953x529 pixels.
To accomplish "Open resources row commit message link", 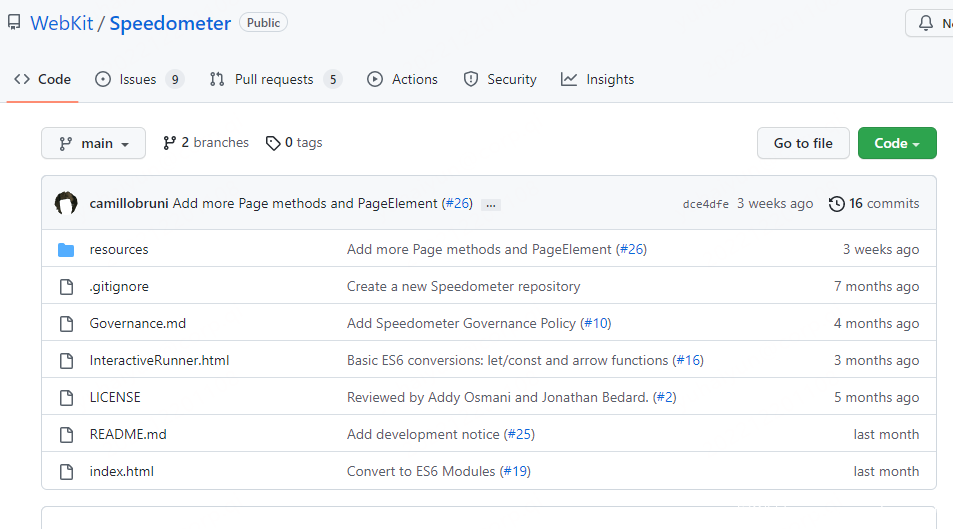I will pos(479,249).
